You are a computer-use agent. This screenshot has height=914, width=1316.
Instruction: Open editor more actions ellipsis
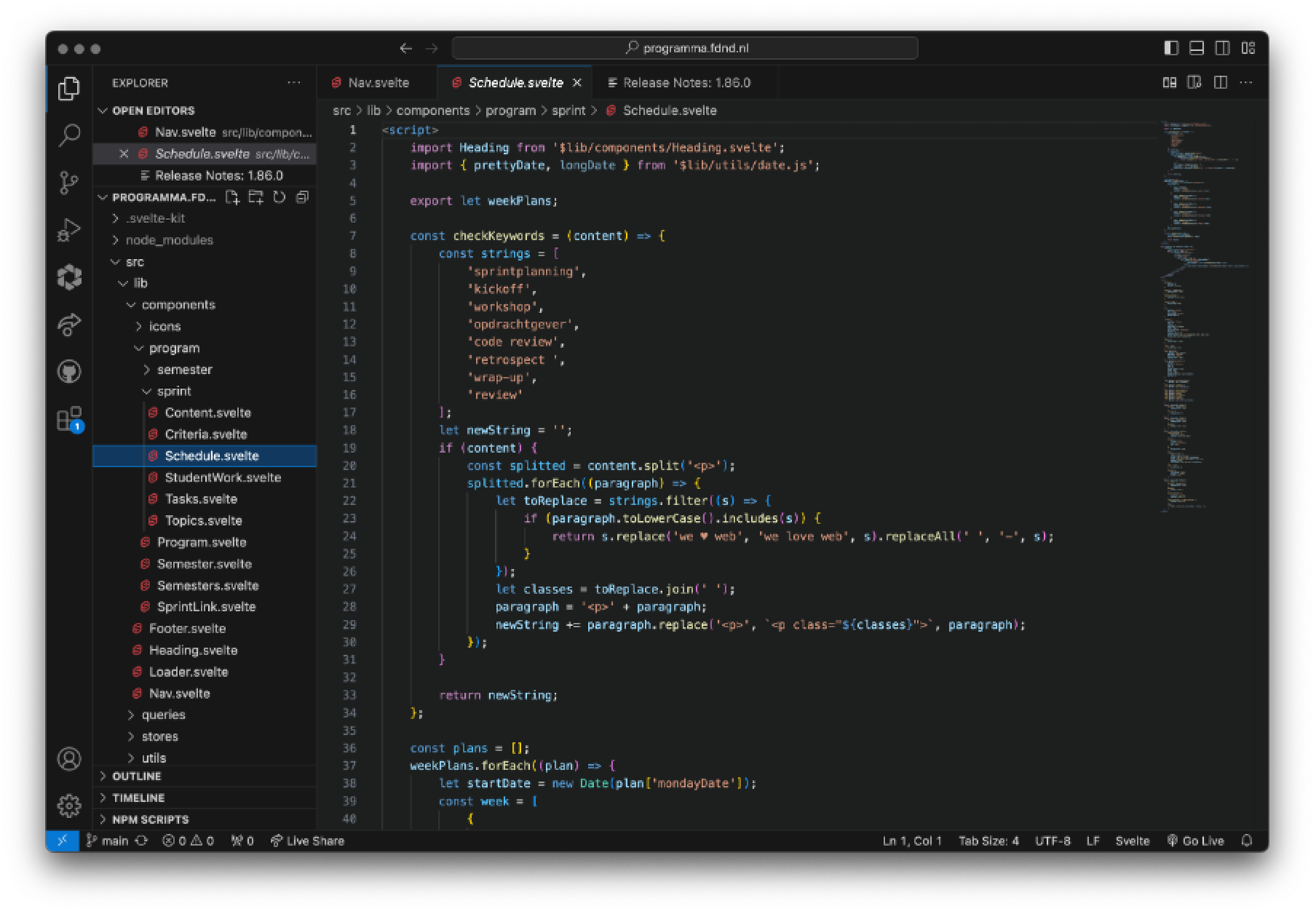coord(1246,83)
